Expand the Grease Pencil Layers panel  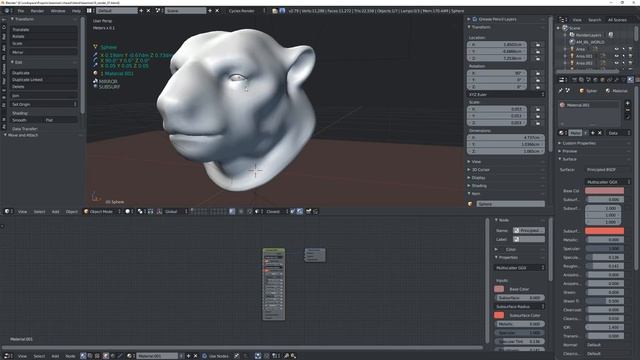(x=469, y=19)
